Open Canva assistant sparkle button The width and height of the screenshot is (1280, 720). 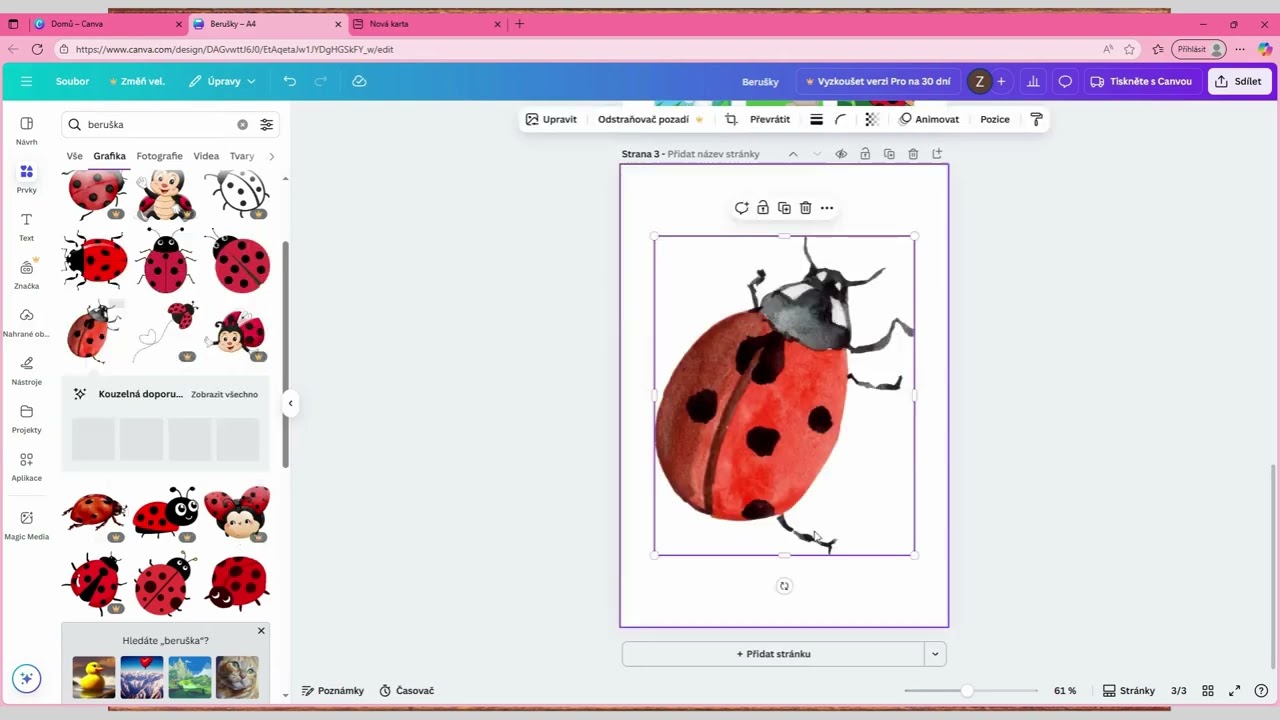(27, 678)
